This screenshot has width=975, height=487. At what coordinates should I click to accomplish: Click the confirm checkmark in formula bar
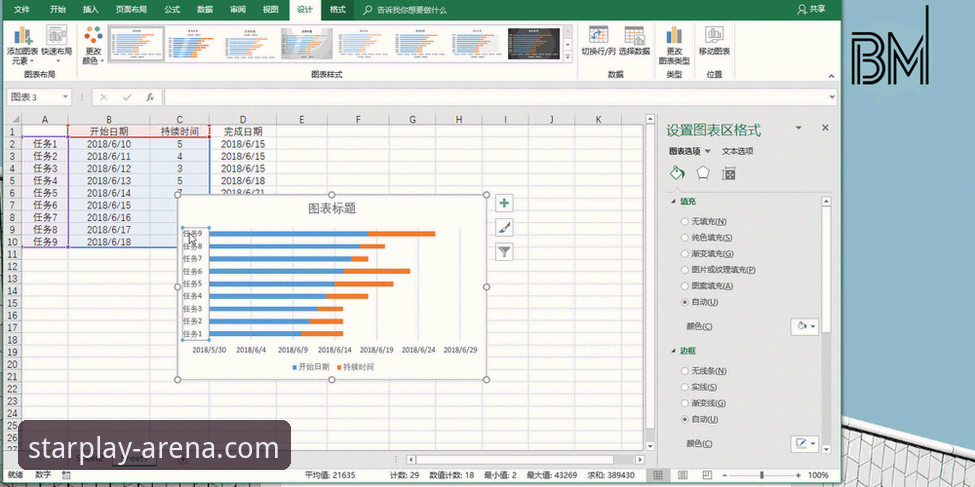tap(127, 98)
